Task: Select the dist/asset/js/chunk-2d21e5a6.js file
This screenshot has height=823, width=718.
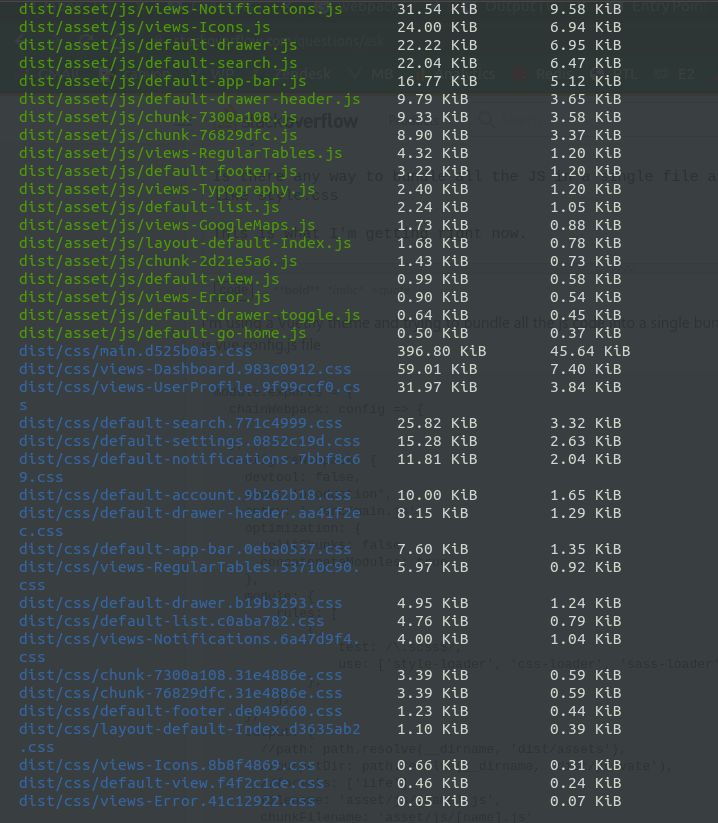Action: tap(158, 261)
